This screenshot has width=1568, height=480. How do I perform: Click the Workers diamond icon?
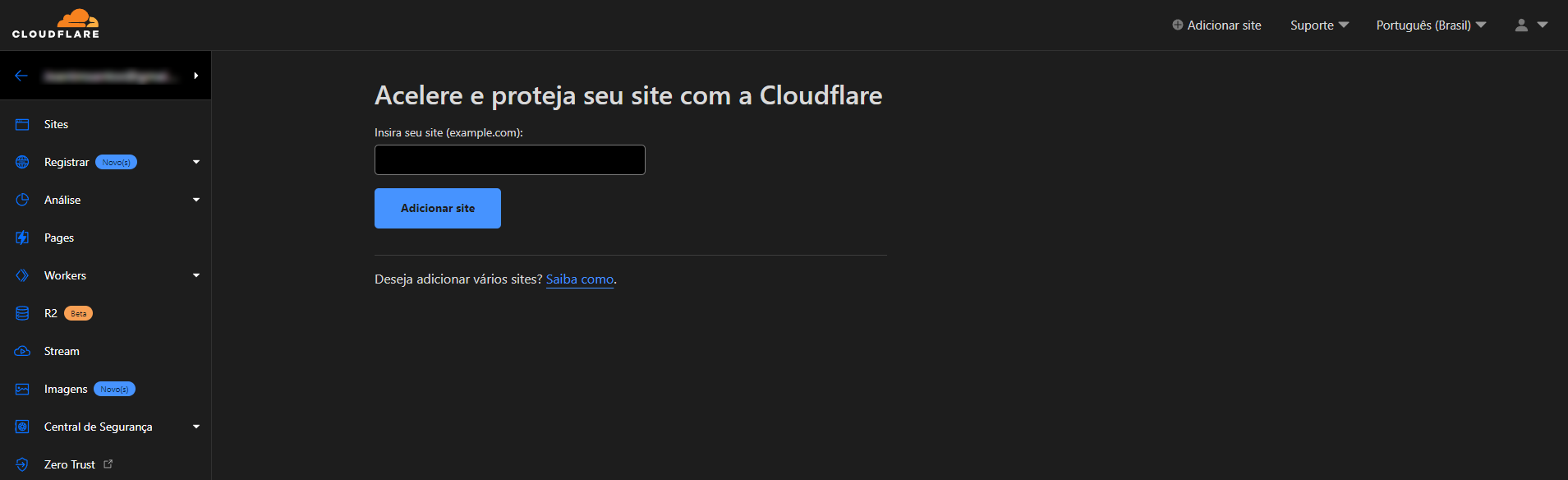pyautogui.click(x=22, y=275)
